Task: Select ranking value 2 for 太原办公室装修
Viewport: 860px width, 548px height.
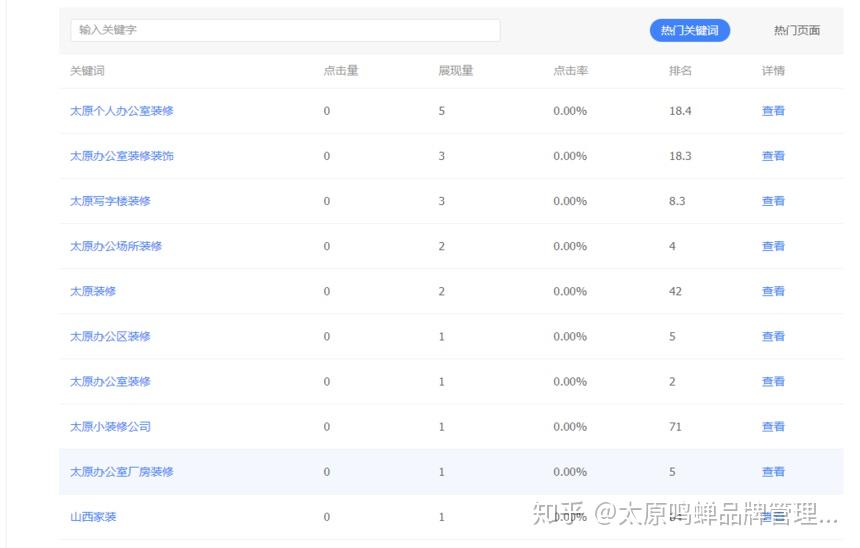Action: (x=672, y=381)
